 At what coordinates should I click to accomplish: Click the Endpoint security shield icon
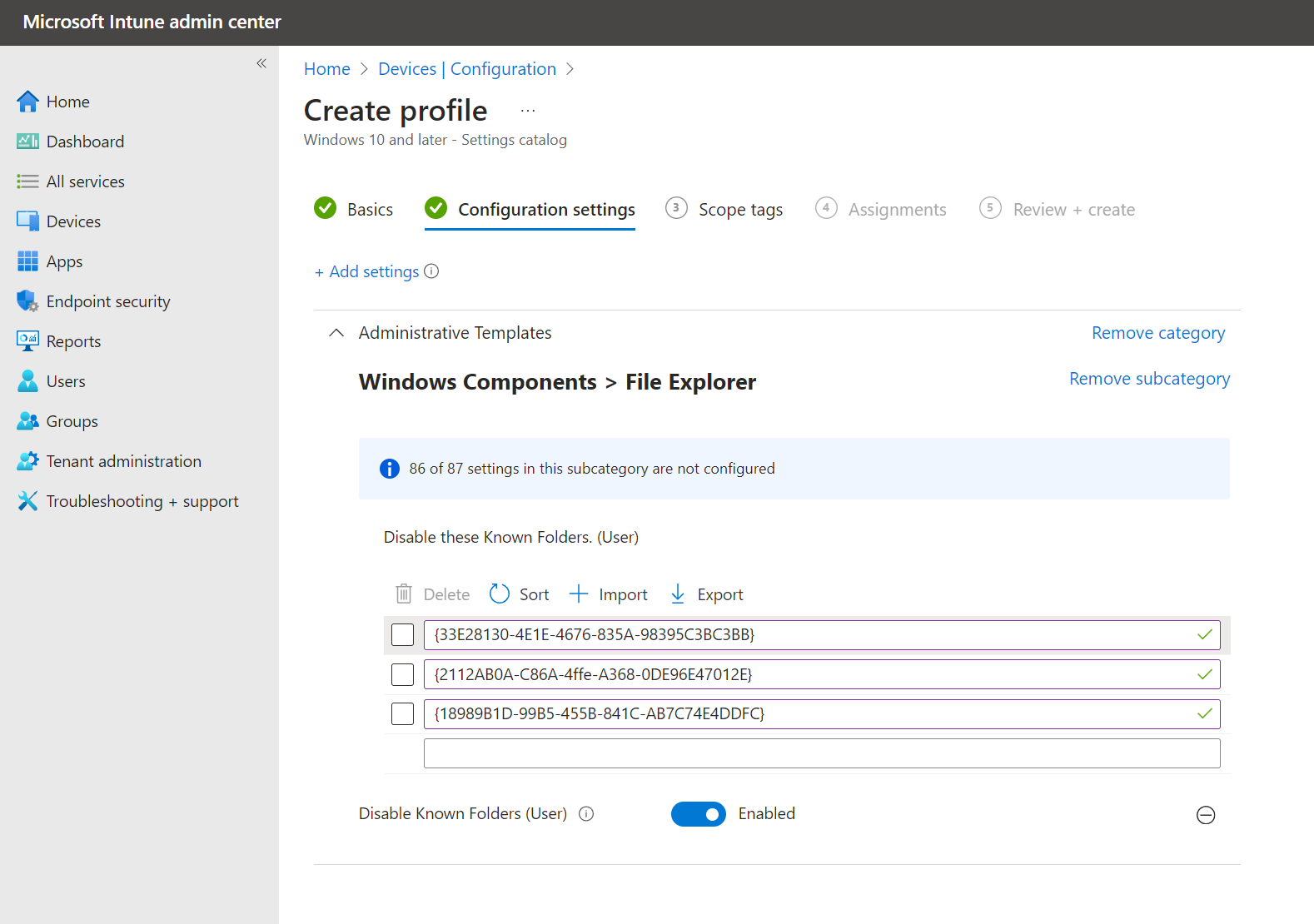tap(27, 301)
